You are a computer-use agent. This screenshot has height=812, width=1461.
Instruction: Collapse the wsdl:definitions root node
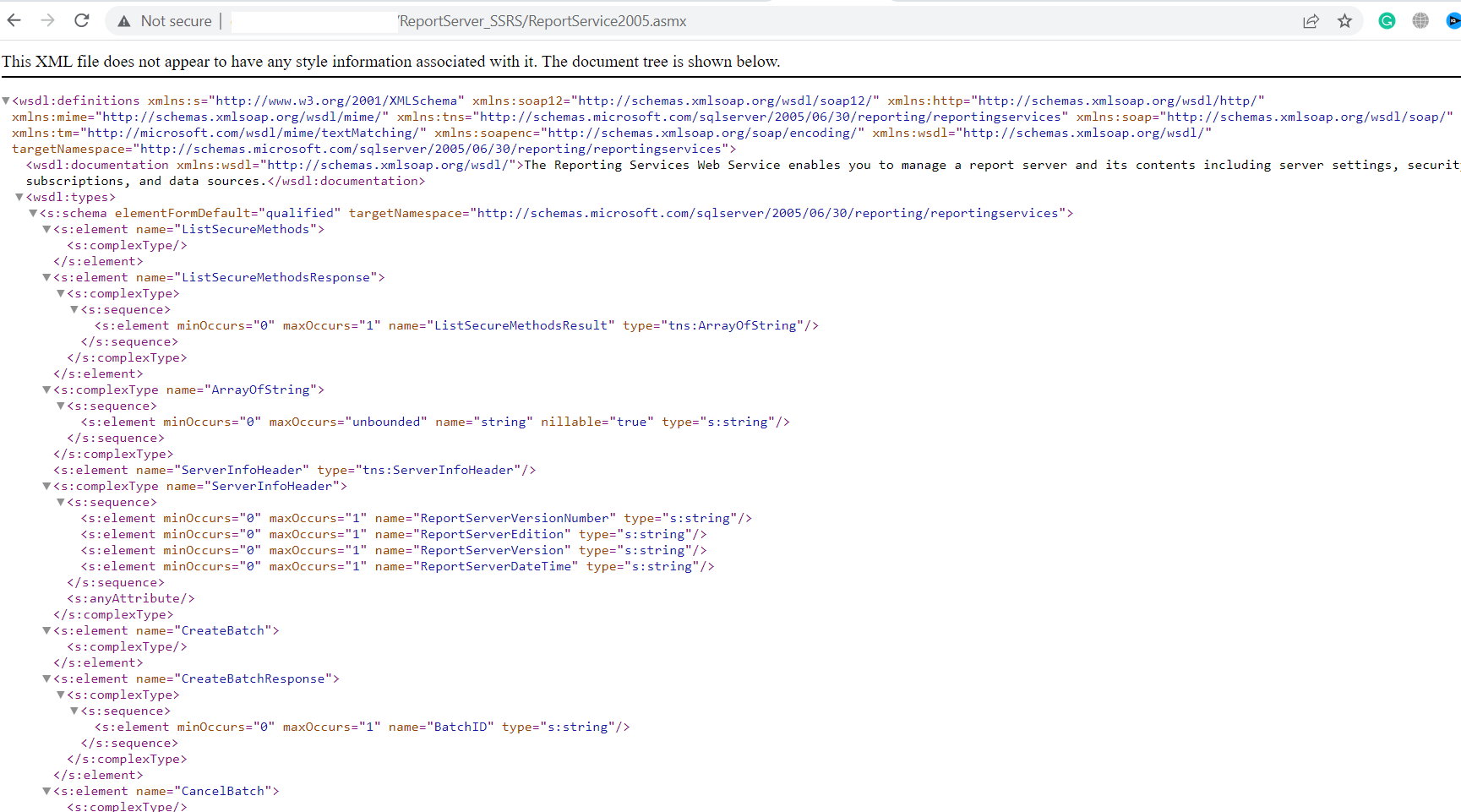click(x=6, y=101)
